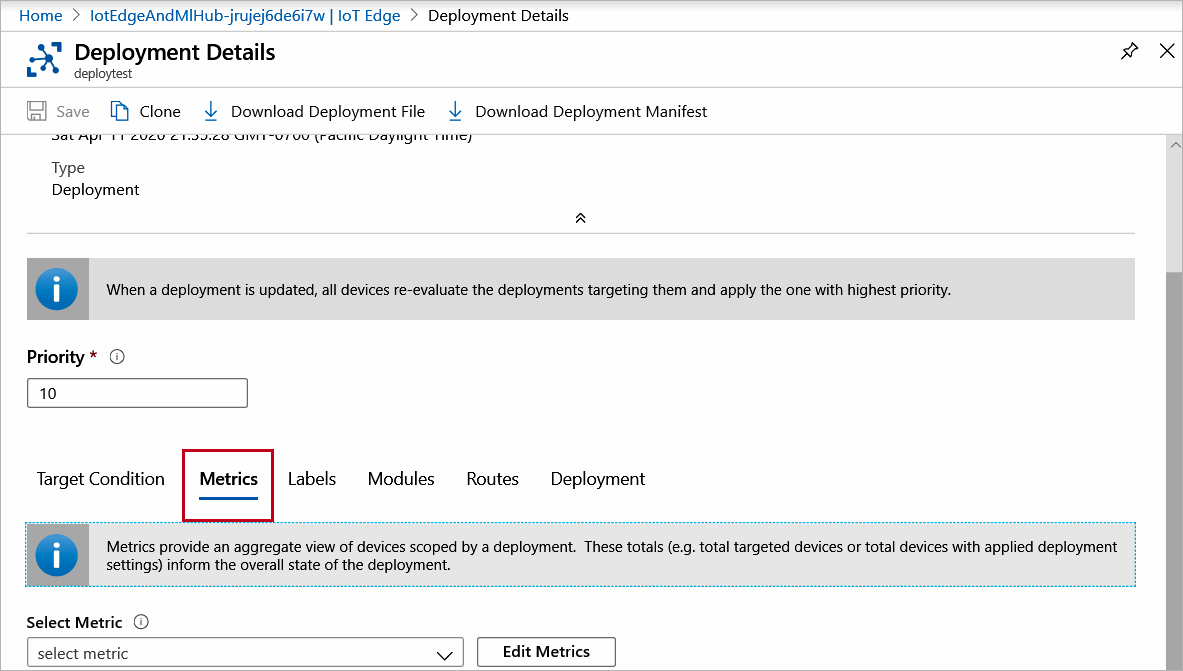This screenshot has width=1183, height=671.
Task: Open the dropdown arrow in Select Metric field
Action: coord(444,652)
